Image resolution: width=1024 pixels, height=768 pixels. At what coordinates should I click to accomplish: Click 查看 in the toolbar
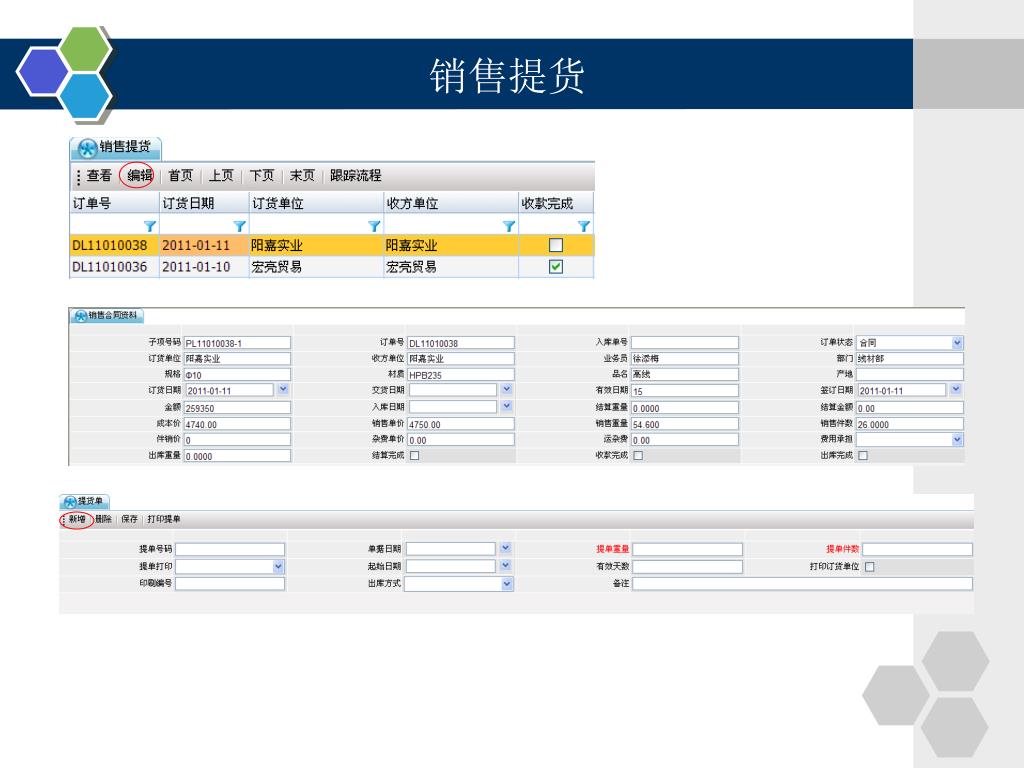(x=99, y=176)
